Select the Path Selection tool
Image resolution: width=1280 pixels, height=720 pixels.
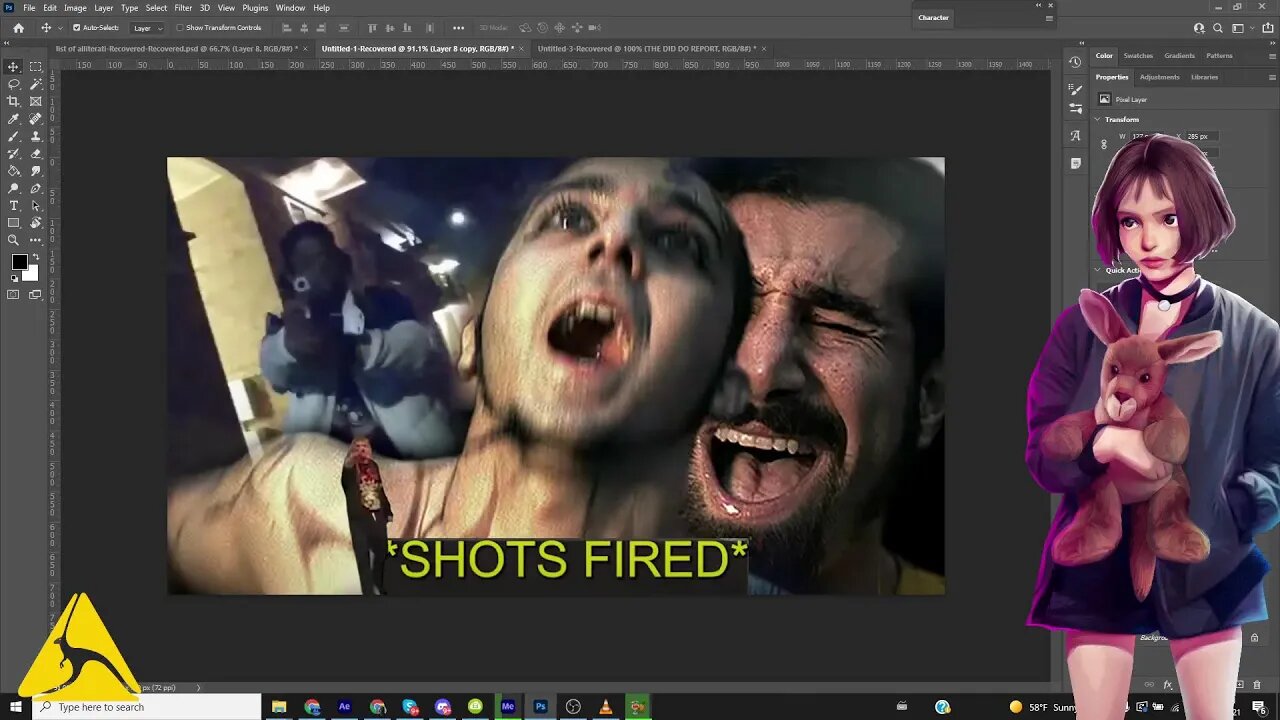[x=36, y=206]
